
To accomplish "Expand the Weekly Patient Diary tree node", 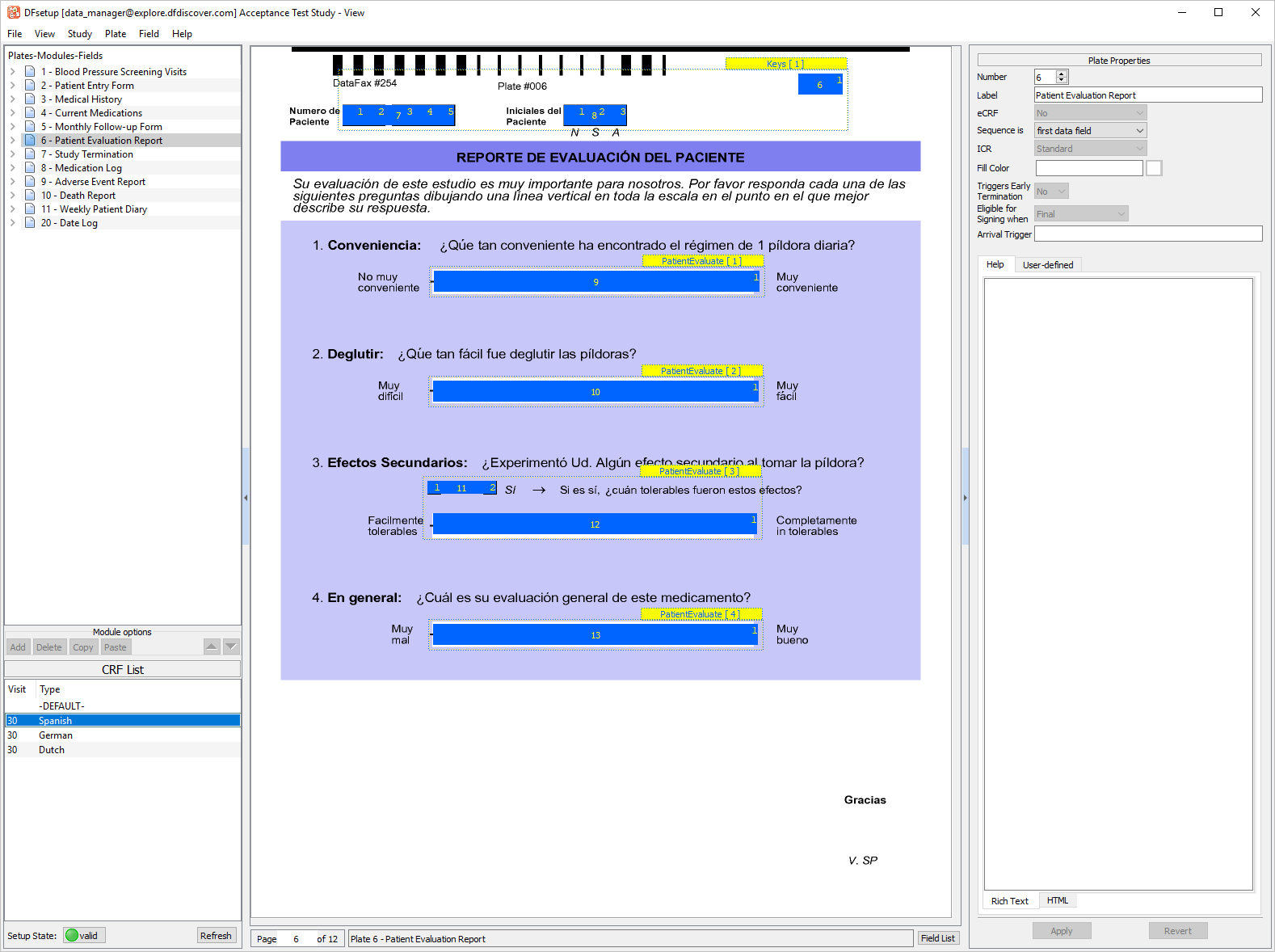I will pos(12,209).
